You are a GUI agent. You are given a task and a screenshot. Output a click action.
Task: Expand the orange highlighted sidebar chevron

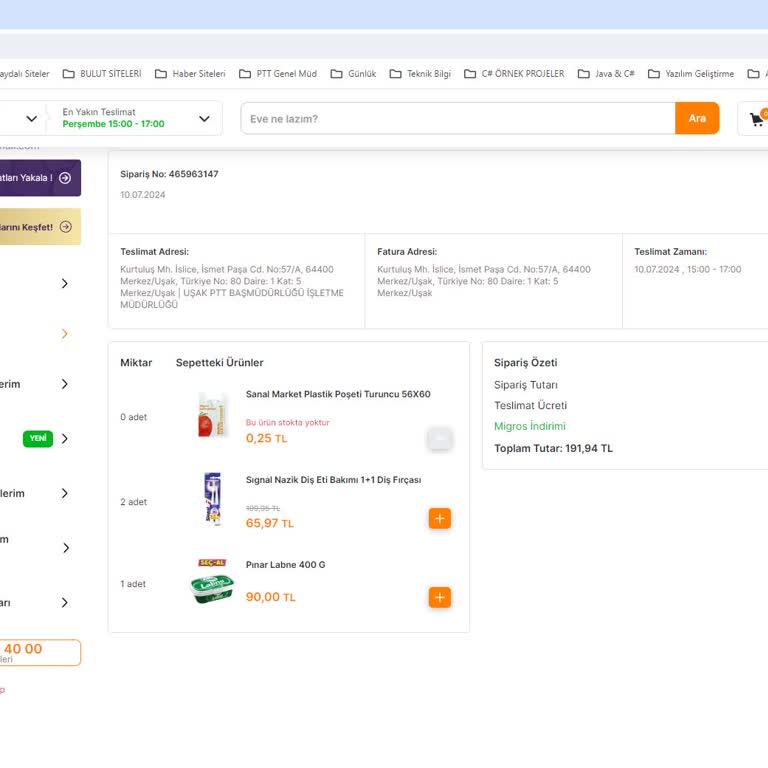65,334
